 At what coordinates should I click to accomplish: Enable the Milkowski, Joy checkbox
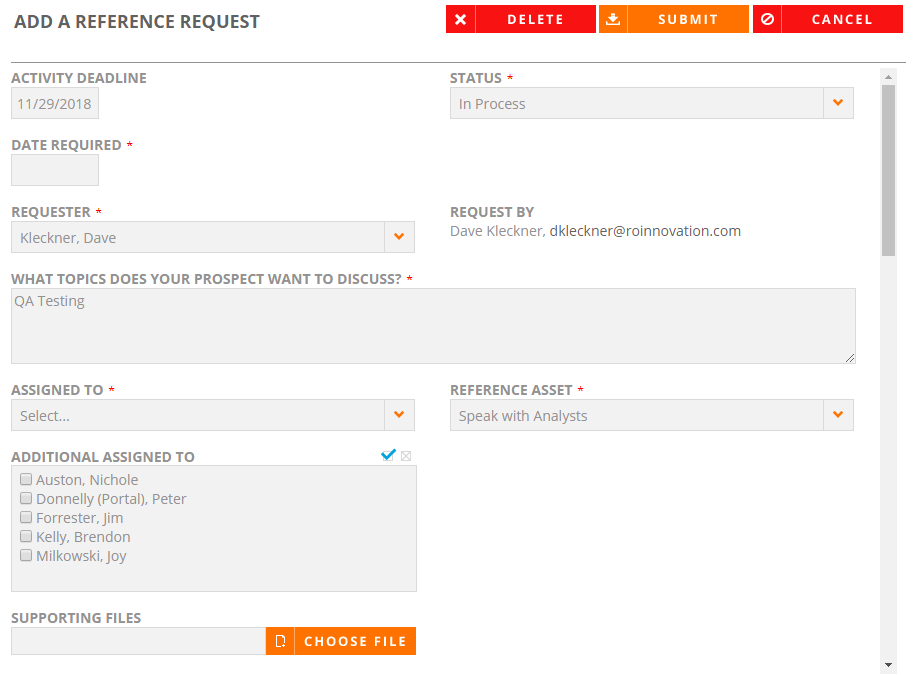(x=26, y=555)
